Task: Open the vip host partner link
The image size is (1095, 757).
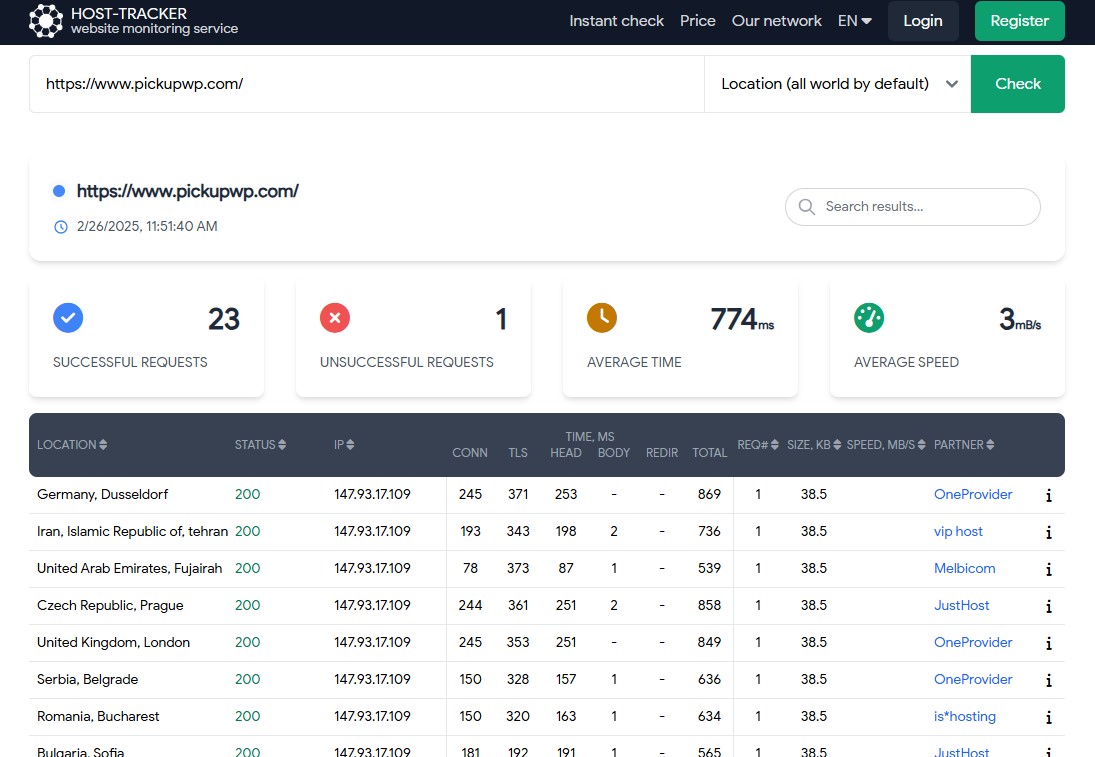Action: point(958,531)
